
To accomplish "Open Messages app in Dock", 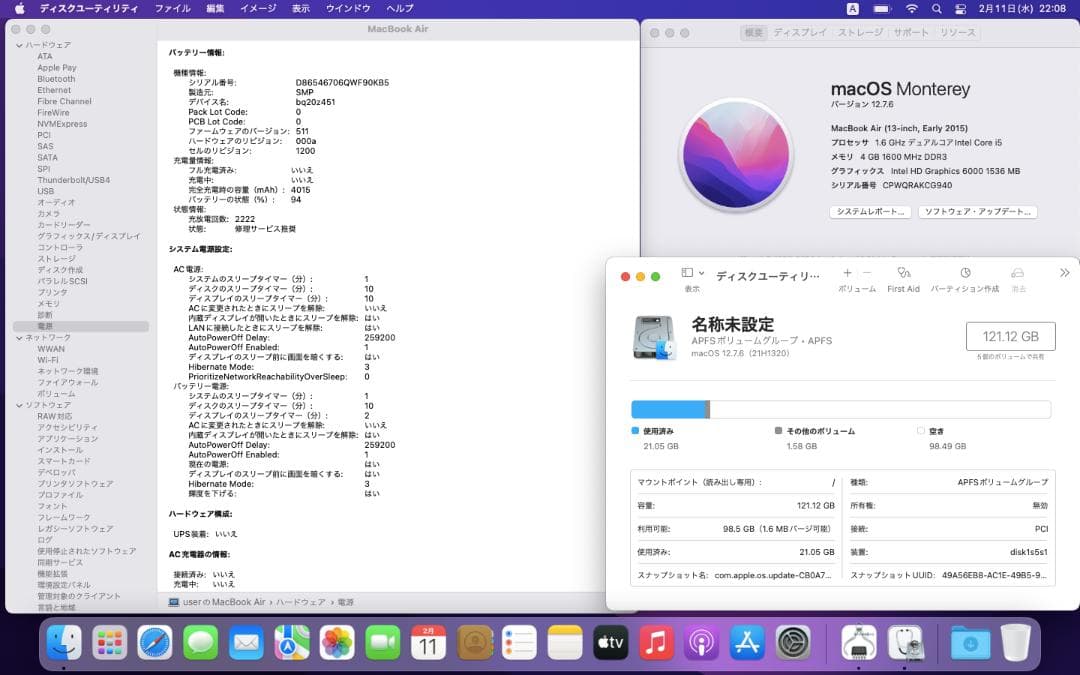I will click(200, 643).
